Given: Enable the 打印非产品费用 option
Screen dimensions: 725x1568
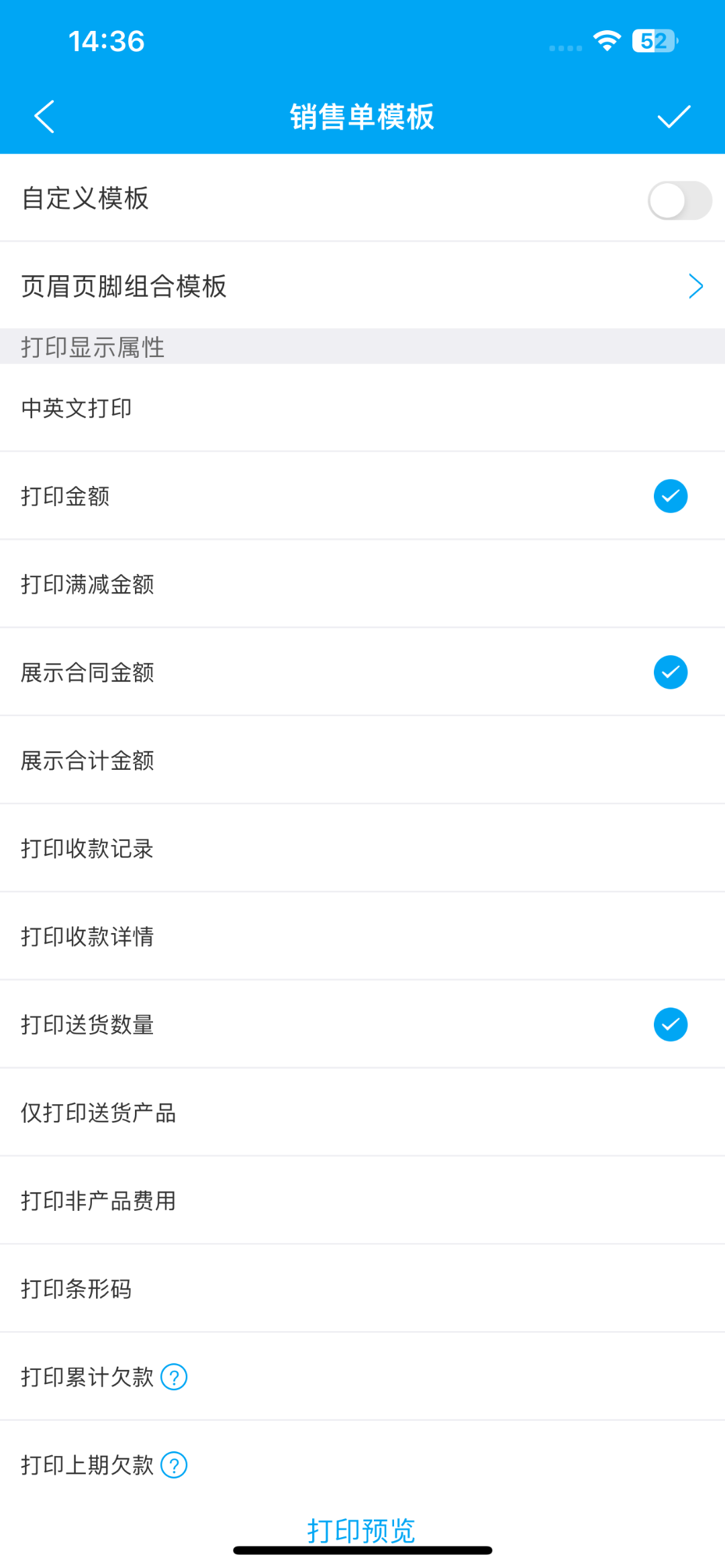Looking at the screenshot, I should click(x=362, y=1200).
